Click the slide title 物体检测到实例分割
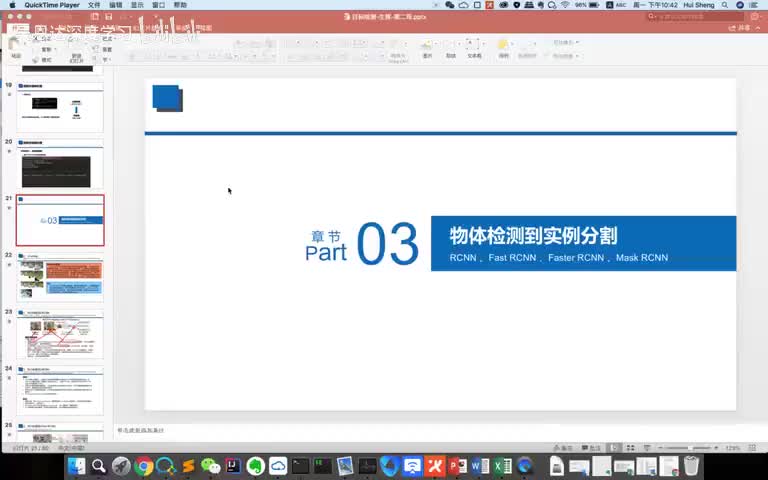The width and height of the screenshot is (768, 480). tap(533, 236)
